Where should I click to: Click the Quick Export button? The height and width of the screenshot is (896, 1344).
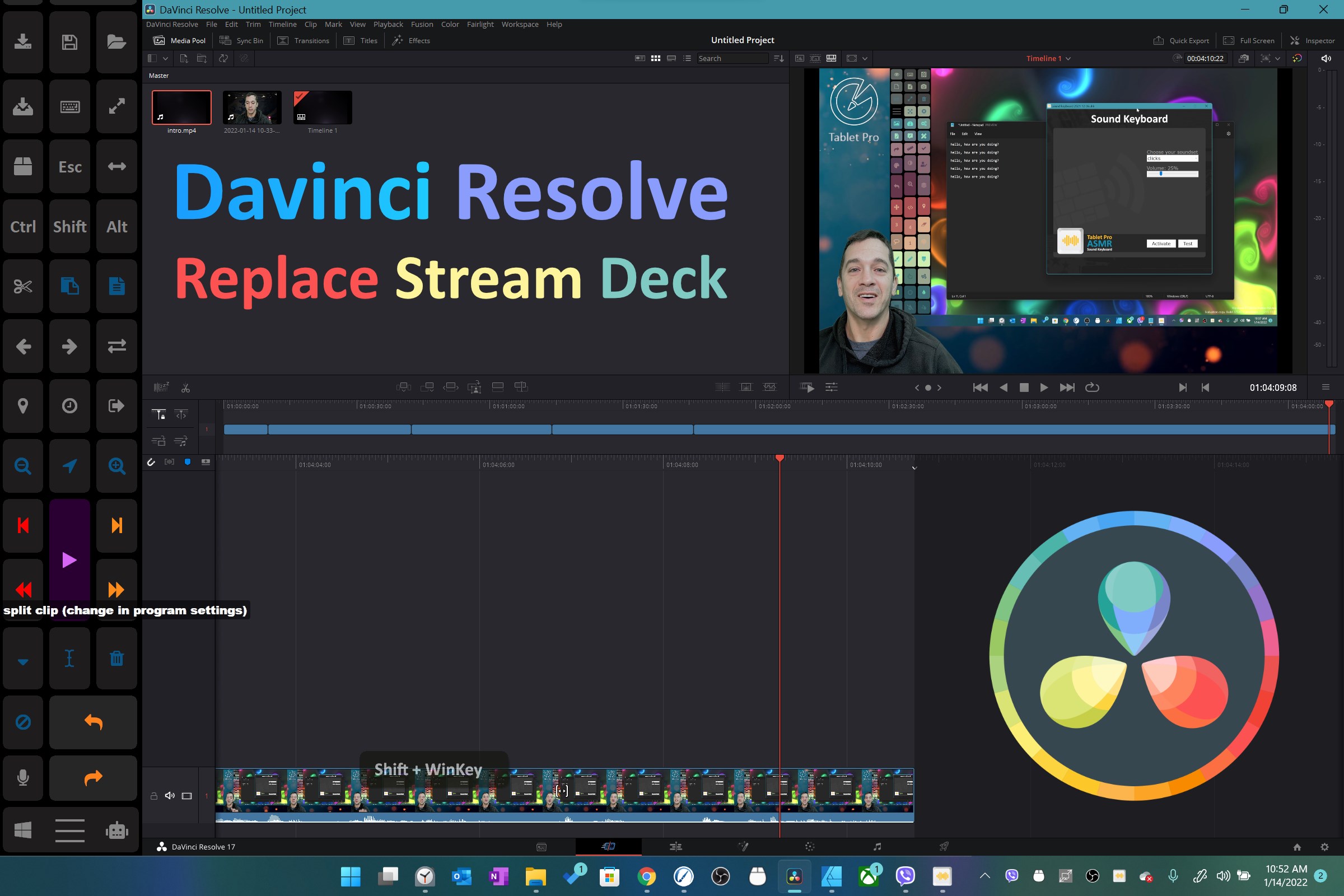(x=1180, y=40)
